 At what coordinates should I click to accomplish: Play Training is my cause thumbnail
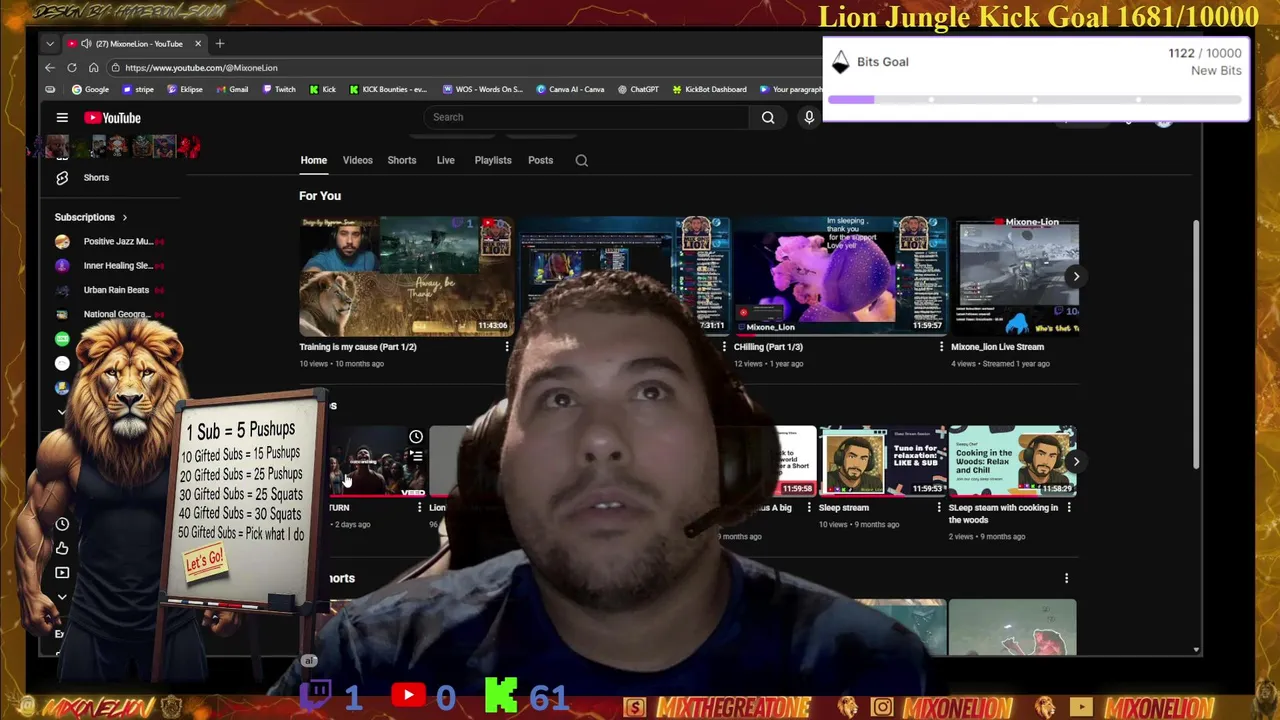(x=406, y=276)
